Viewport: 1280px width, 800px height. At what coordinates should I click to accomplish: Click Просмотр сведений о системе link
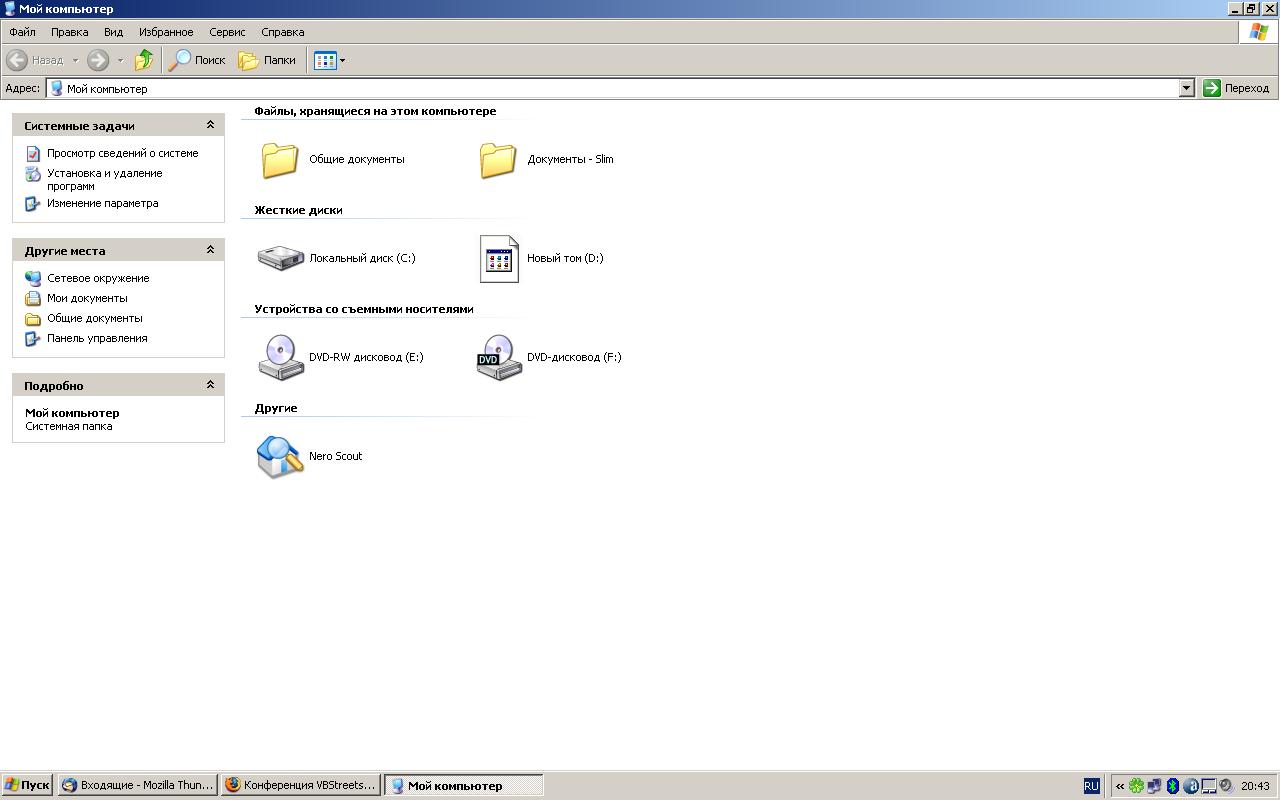click(x=122, y=153)
